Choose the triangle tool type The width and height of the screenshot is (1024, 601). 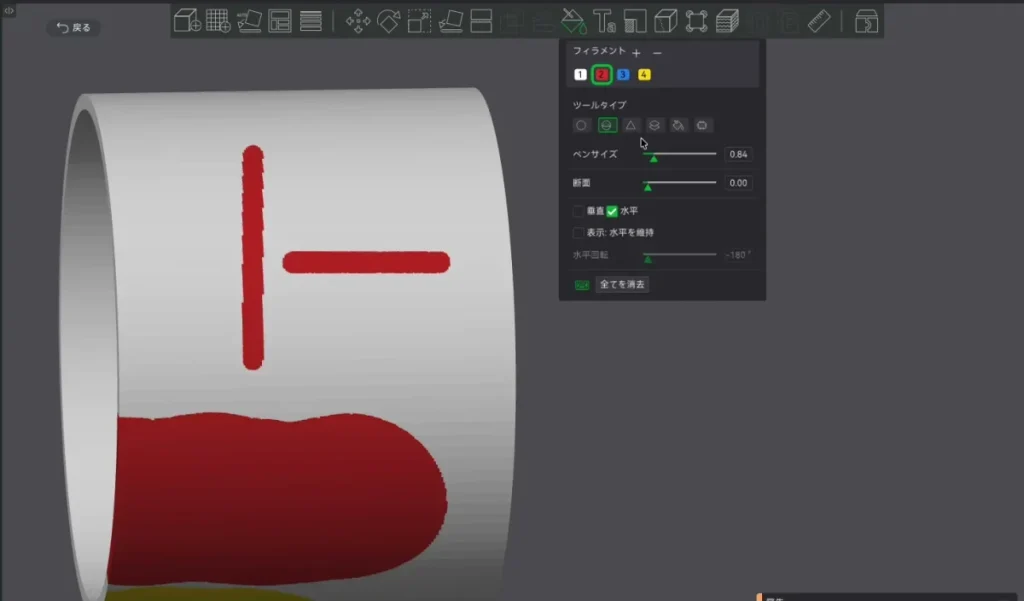point(631,125)
